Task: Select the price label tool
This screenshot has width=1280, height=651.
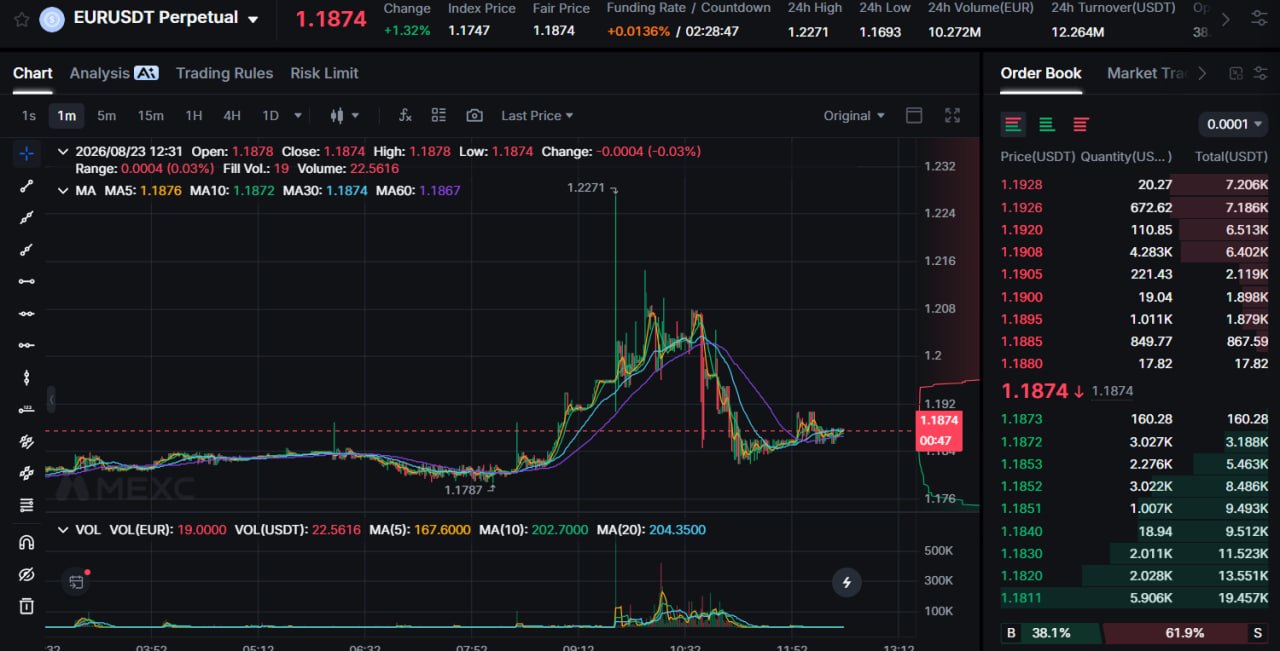Action: (x=27, y=409)
